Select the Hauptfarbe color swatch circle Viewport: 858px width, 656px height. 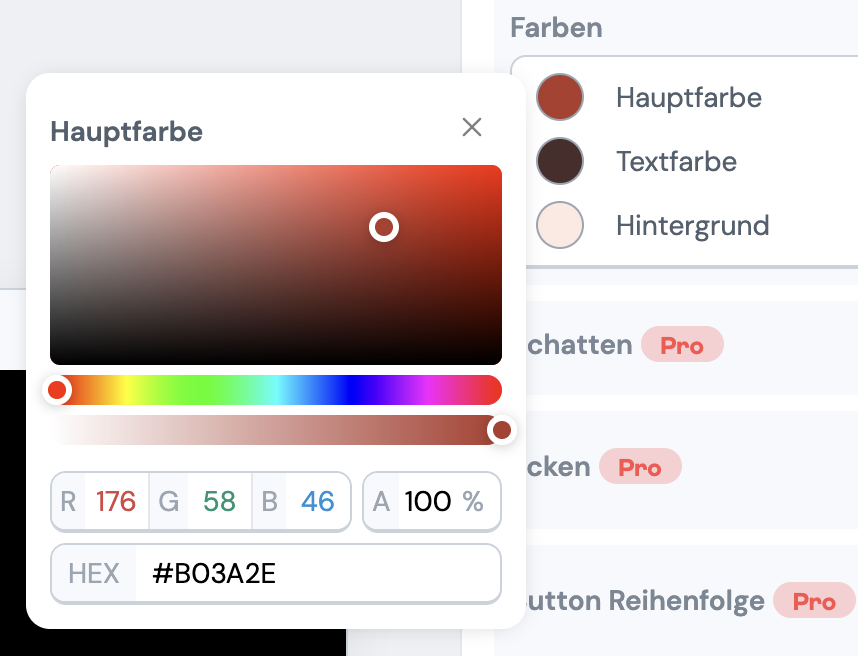pyautogui.click(x=560, y=97)
